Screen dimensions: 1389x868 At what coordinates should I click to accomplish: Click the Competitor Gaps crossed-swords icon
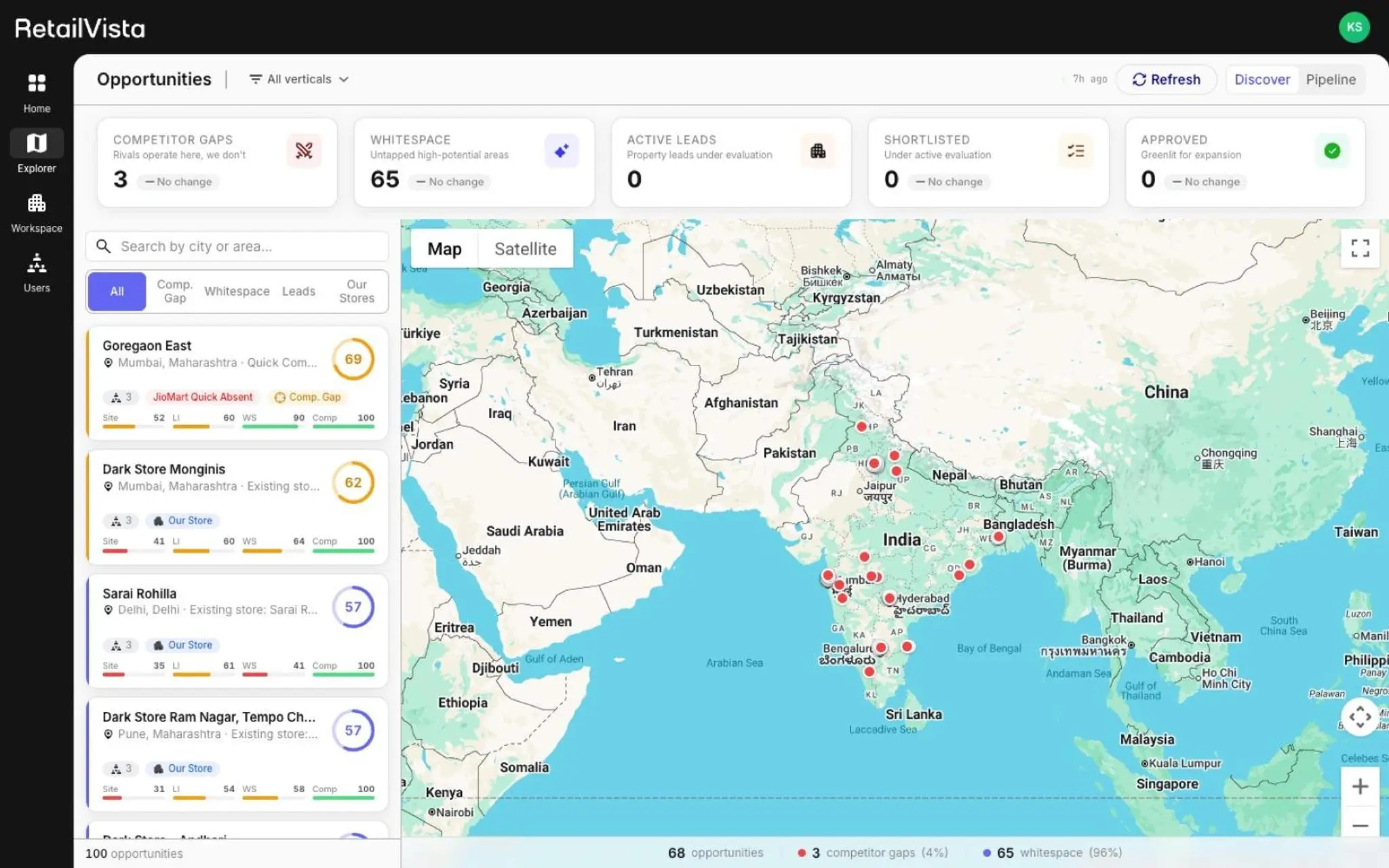click(x=304, y=151)
